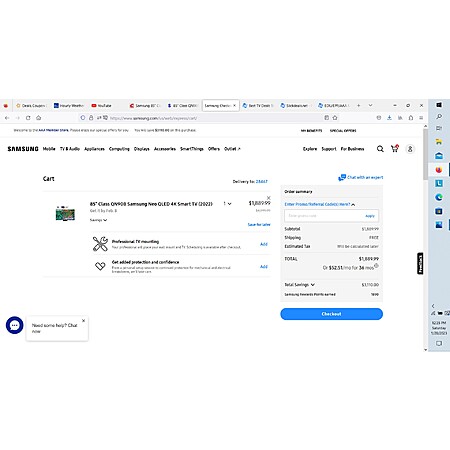Open the Offers menu
Image resolution: width=450 pixels, height=450 pixels.
point(214,149)
